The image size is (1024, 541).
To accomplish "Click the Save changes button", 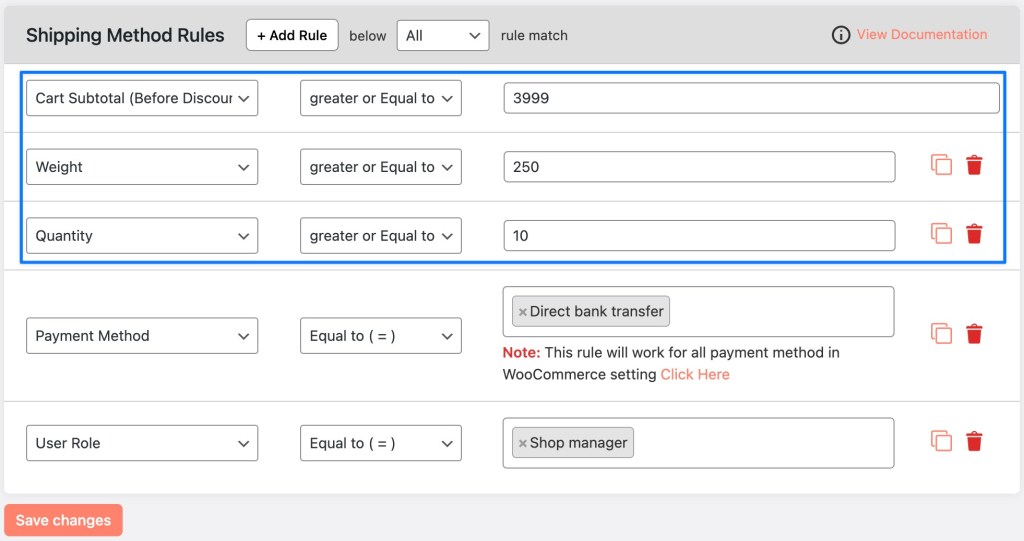I will click(63, 520).
